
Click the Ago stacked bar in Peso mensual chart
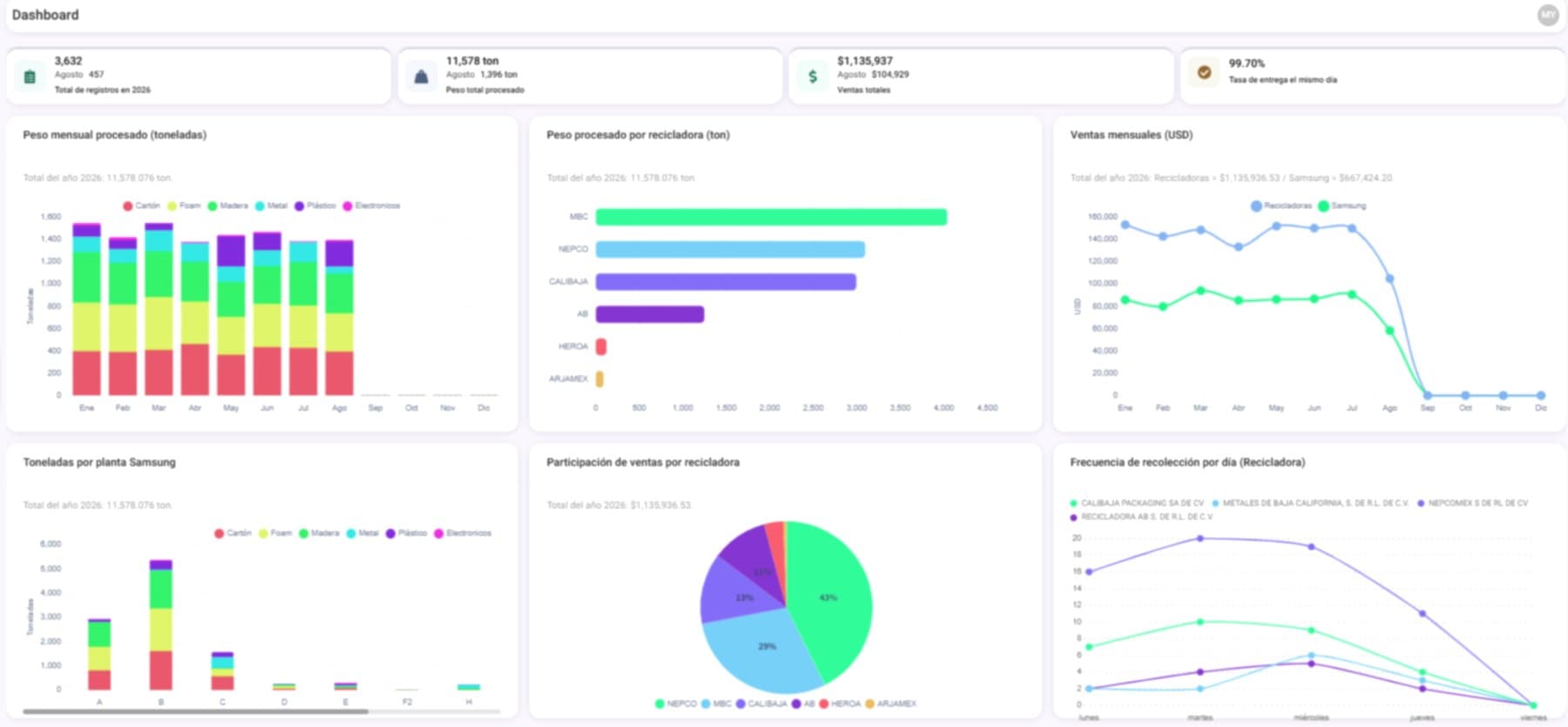339,318
